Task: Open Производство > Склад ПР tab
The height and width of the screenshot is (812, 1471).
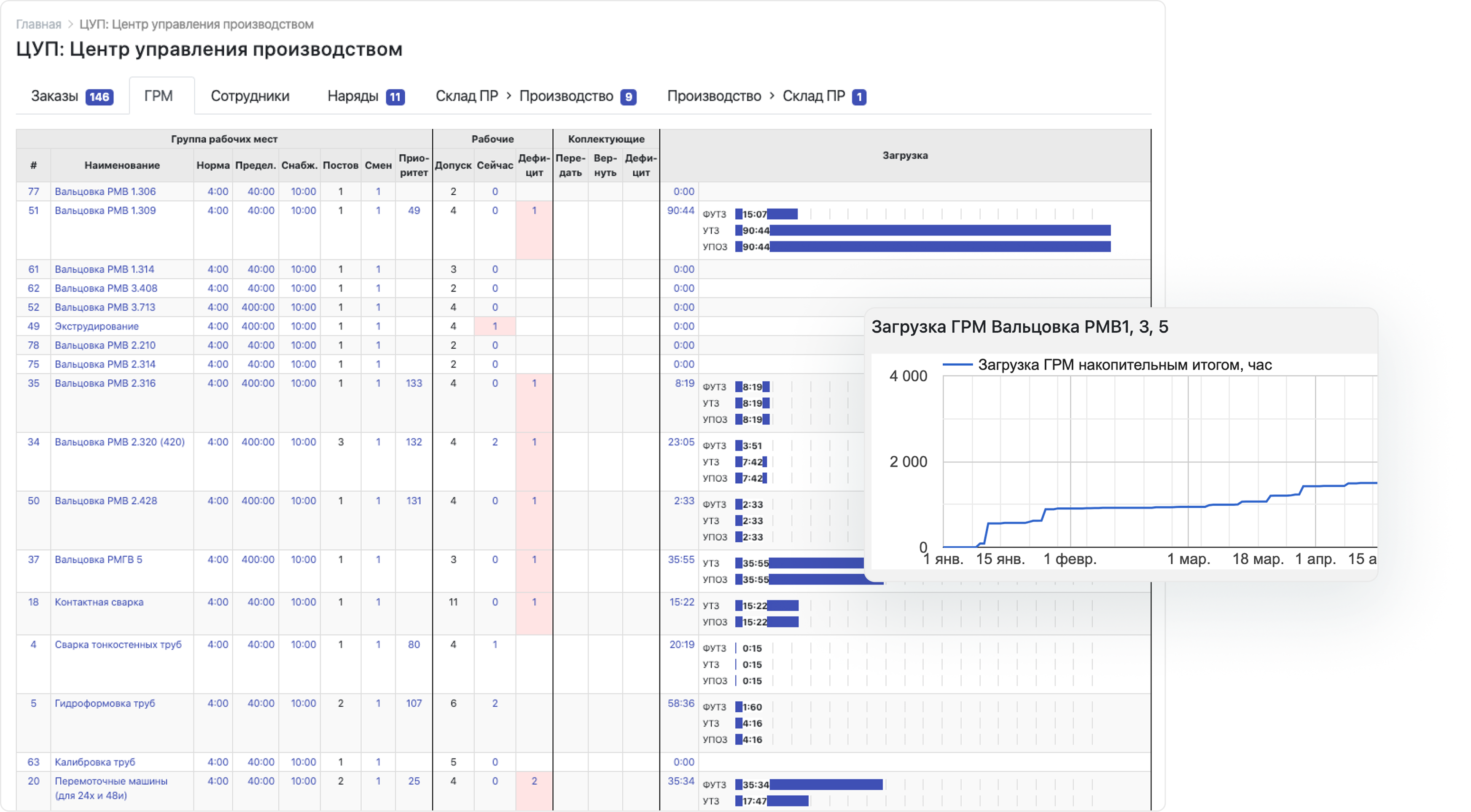Action: point(766,96)
